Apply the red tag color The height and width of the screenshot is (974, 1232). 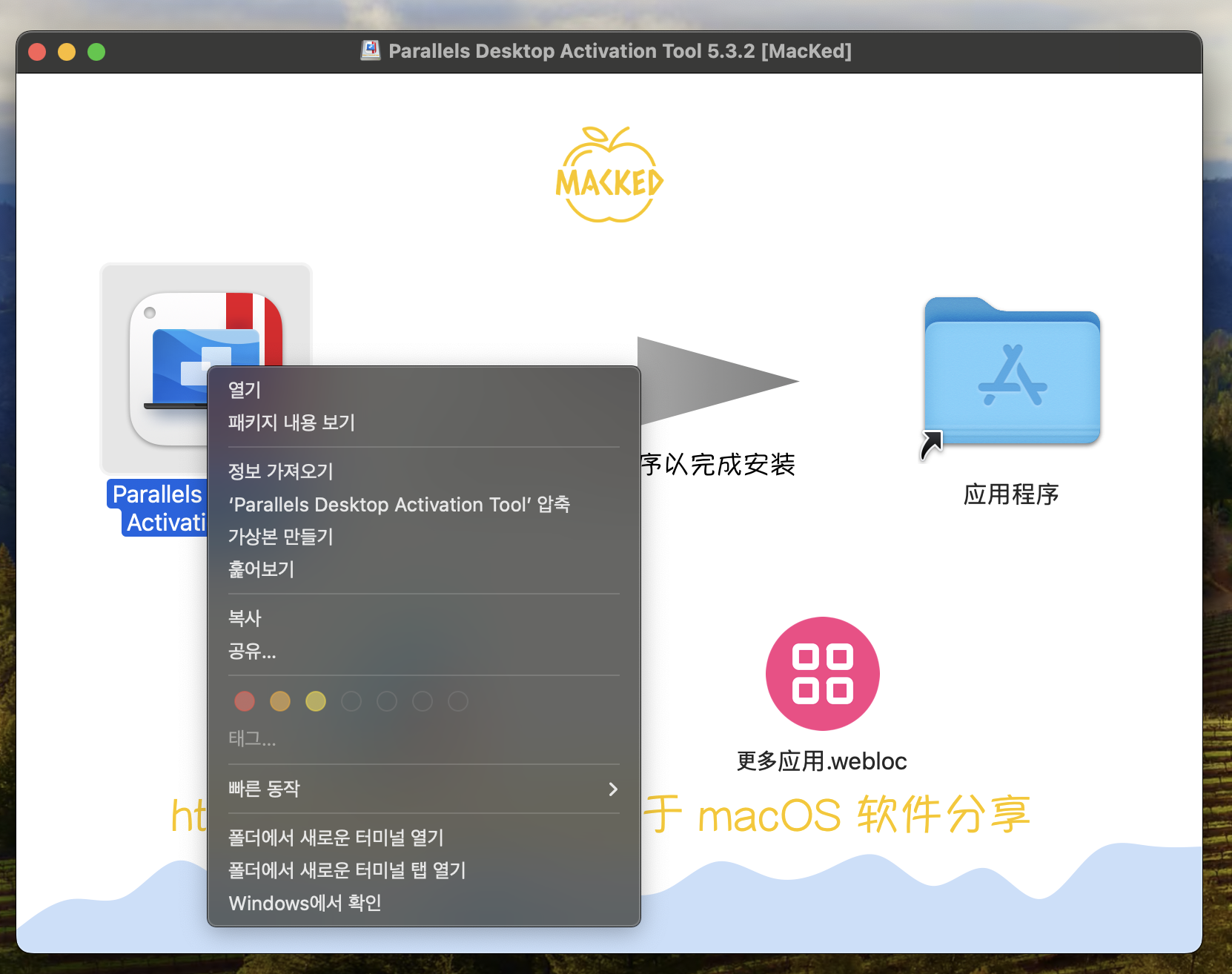(245, 701)
